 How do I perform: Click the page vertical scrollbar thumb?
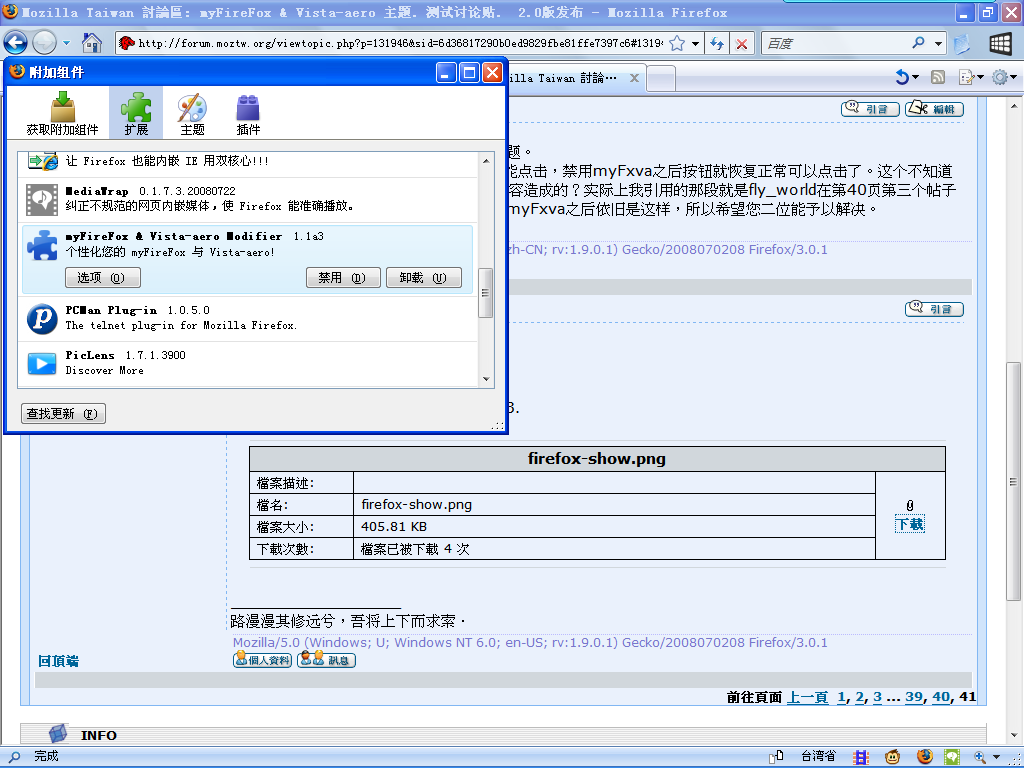pyautogui.click(x=1013, y=481)
